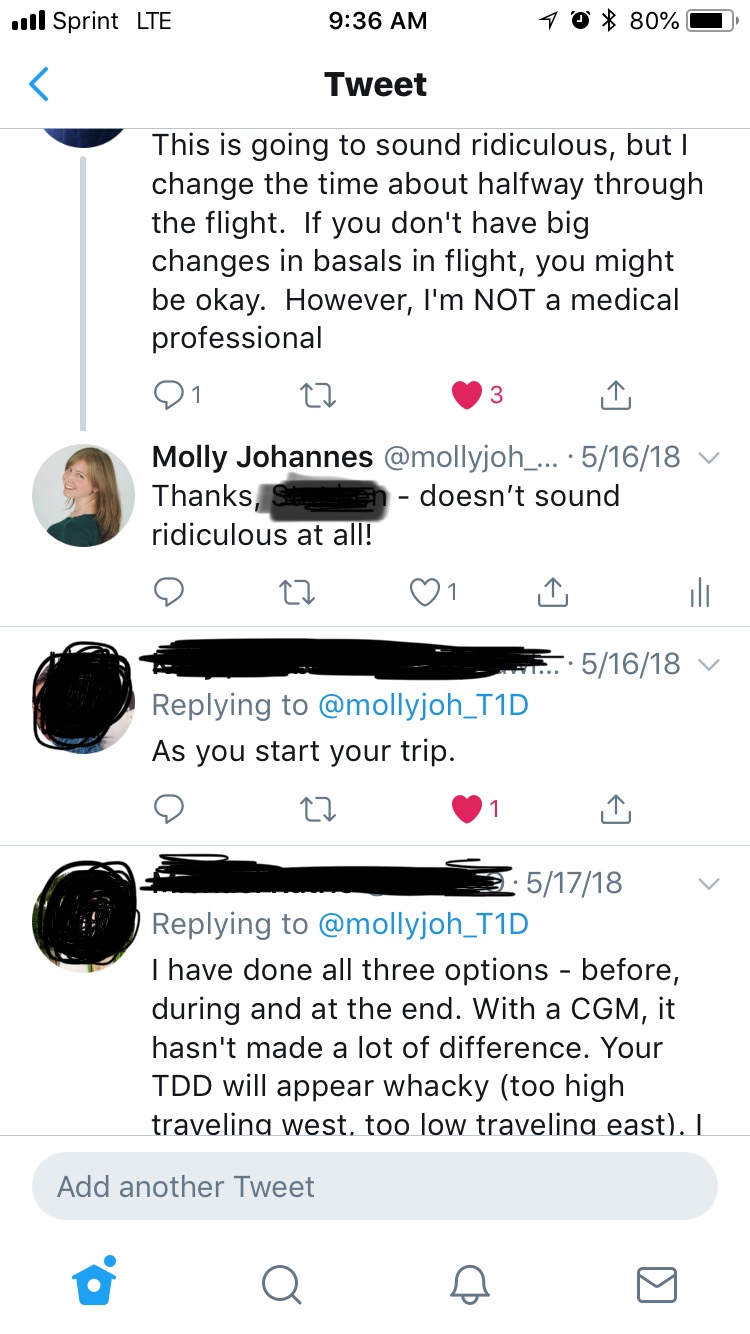Unlike the "As you start your trip" tweet
The height and width of the screenshot is (1334, 750).
coord(467,808)
